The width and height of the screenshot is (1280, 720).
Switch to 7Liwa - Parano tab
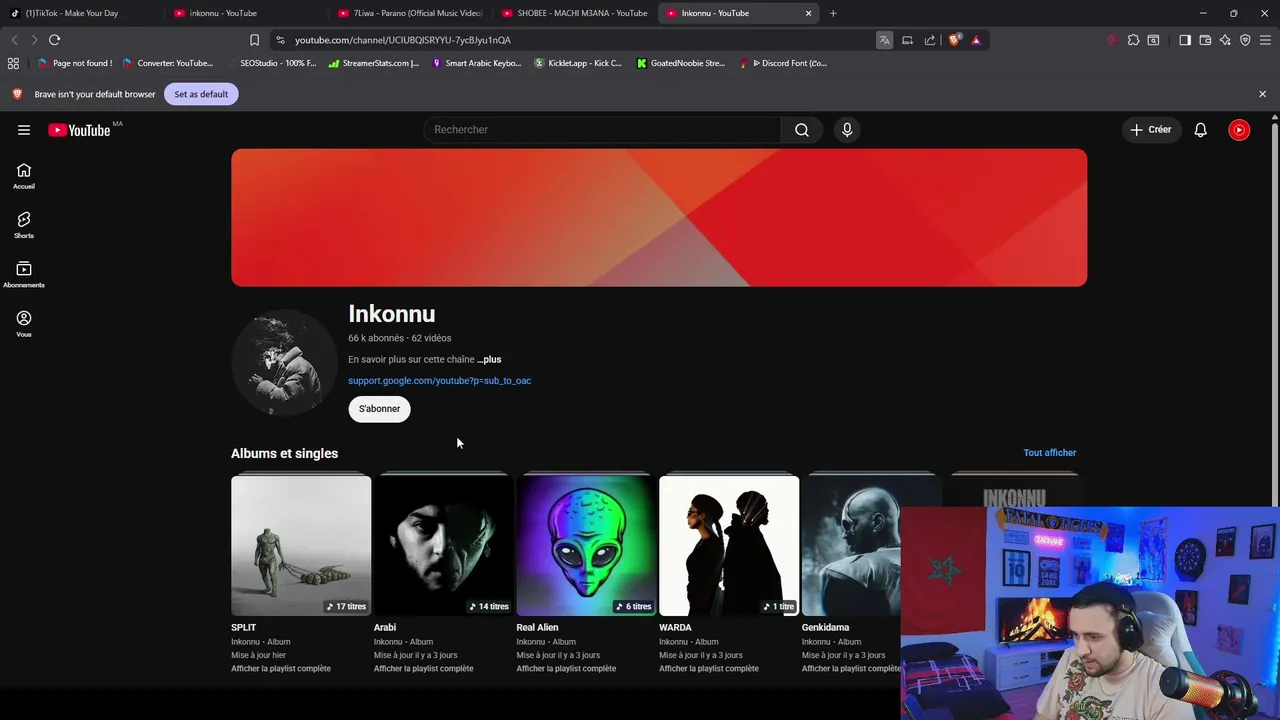(x=410, y=13)
